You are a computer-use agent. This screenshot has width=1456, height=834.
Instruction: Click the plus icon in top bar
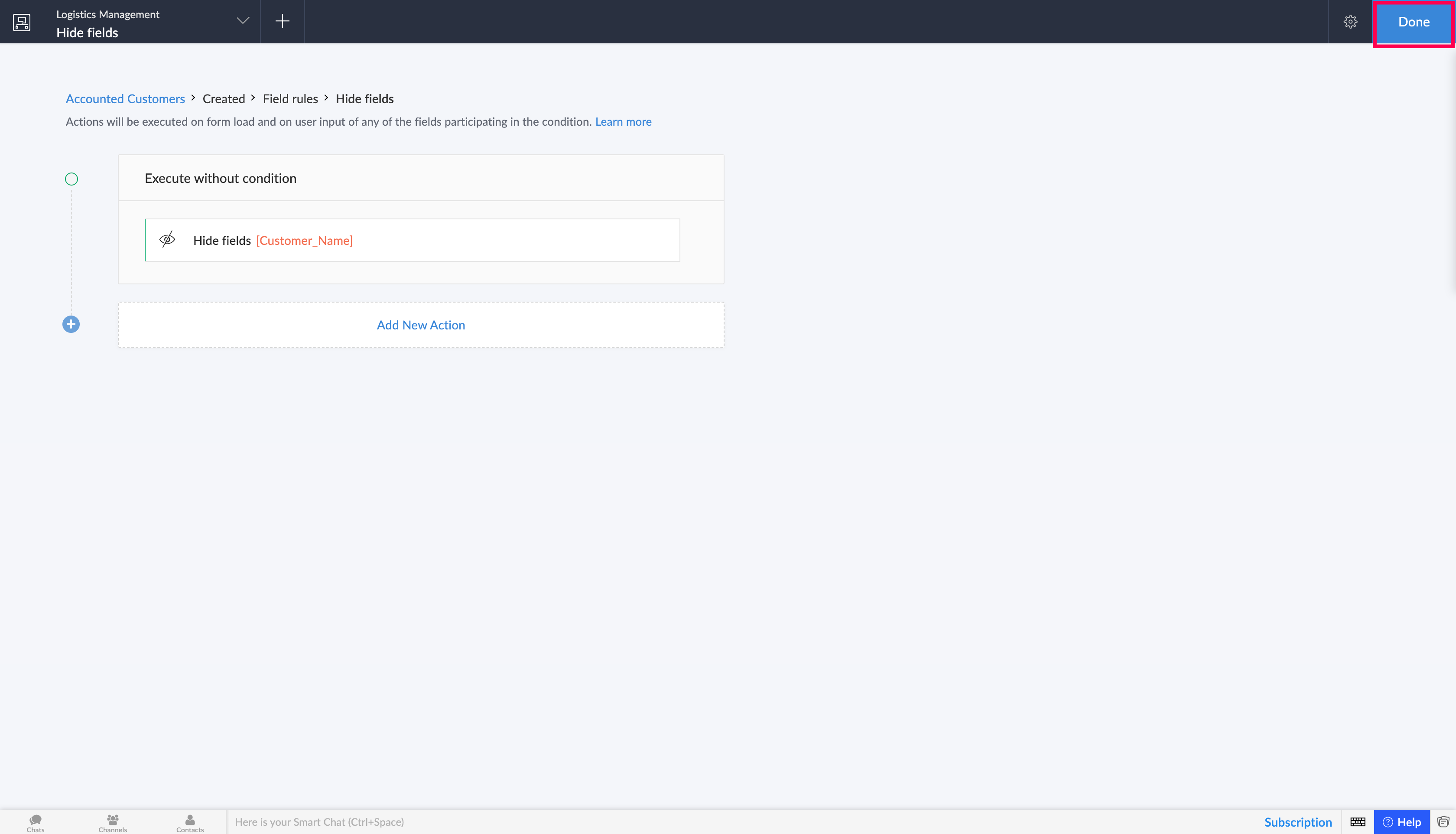pyautogui.click(x=282, y=21)
